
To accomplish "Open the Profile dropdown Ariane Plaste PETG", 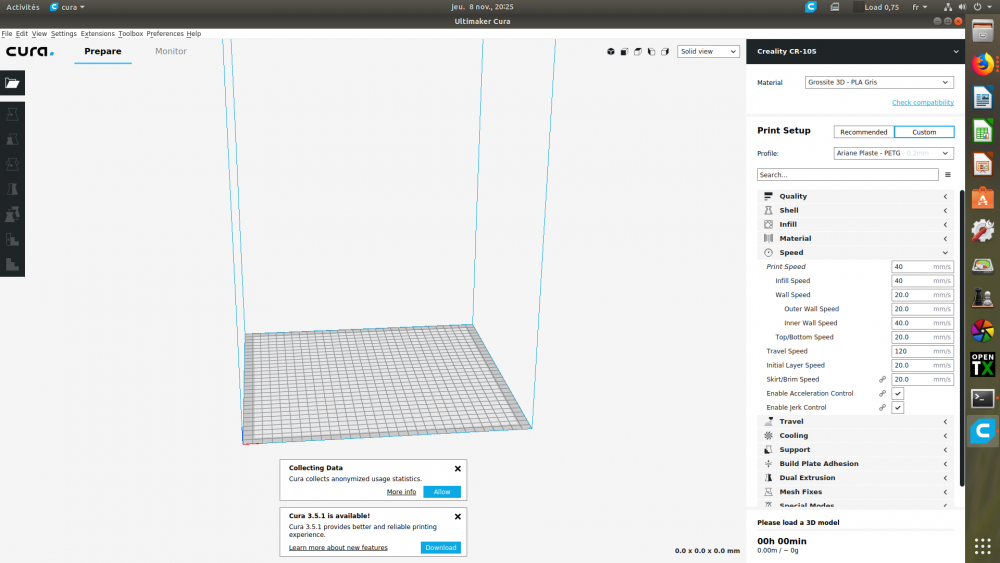I will [x=893, y=153].
